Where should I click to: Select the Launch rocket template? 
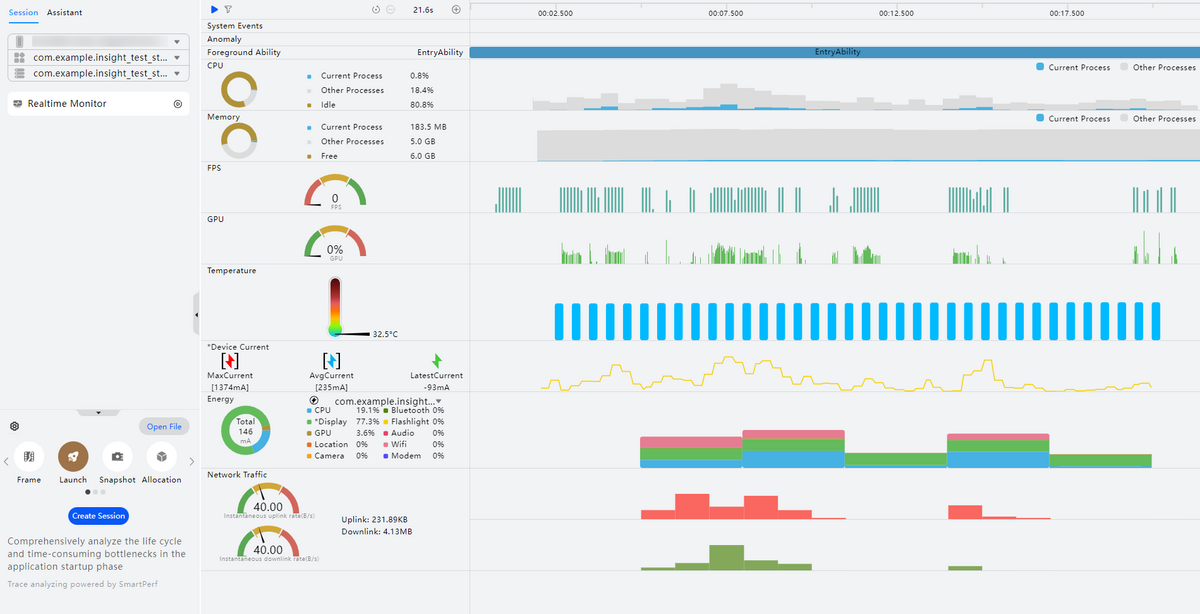(x=73, y=457)
